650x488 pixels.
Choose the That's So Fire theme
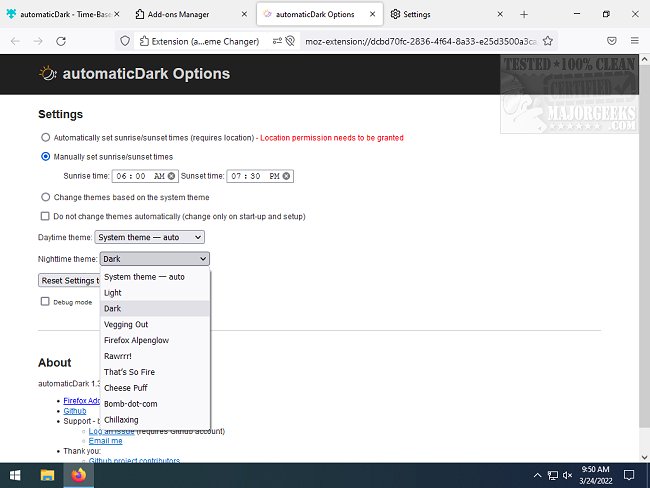tap(155, 372)
